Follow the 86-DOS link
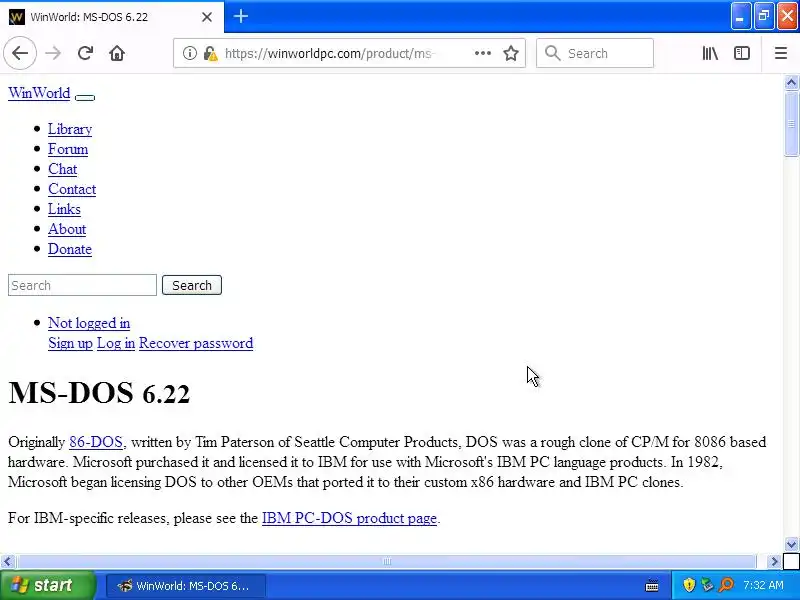Viewport: 800px width, 600px height. [x=96, y=442]
